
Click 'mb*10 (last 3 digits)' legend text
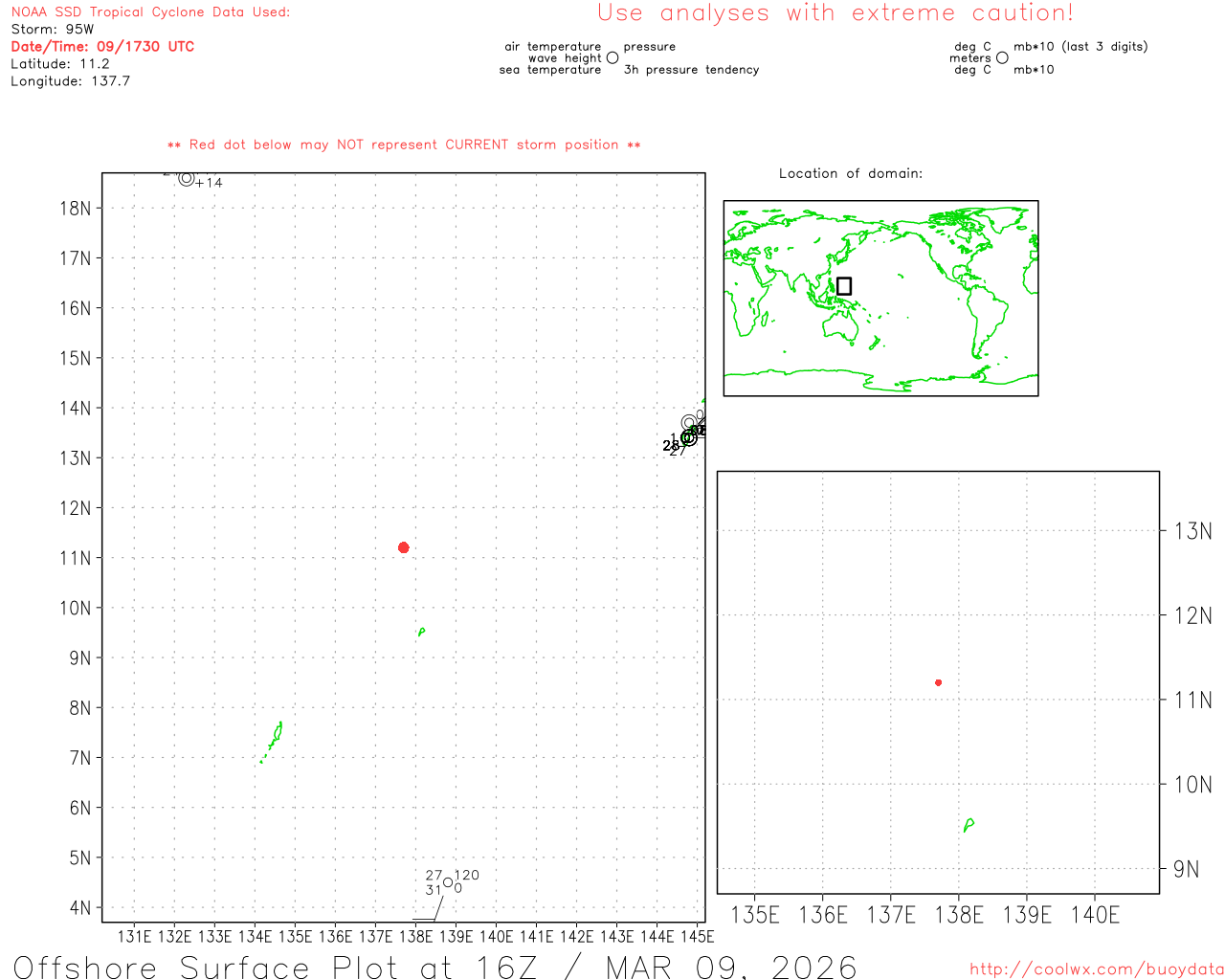tap(1080, 47)
